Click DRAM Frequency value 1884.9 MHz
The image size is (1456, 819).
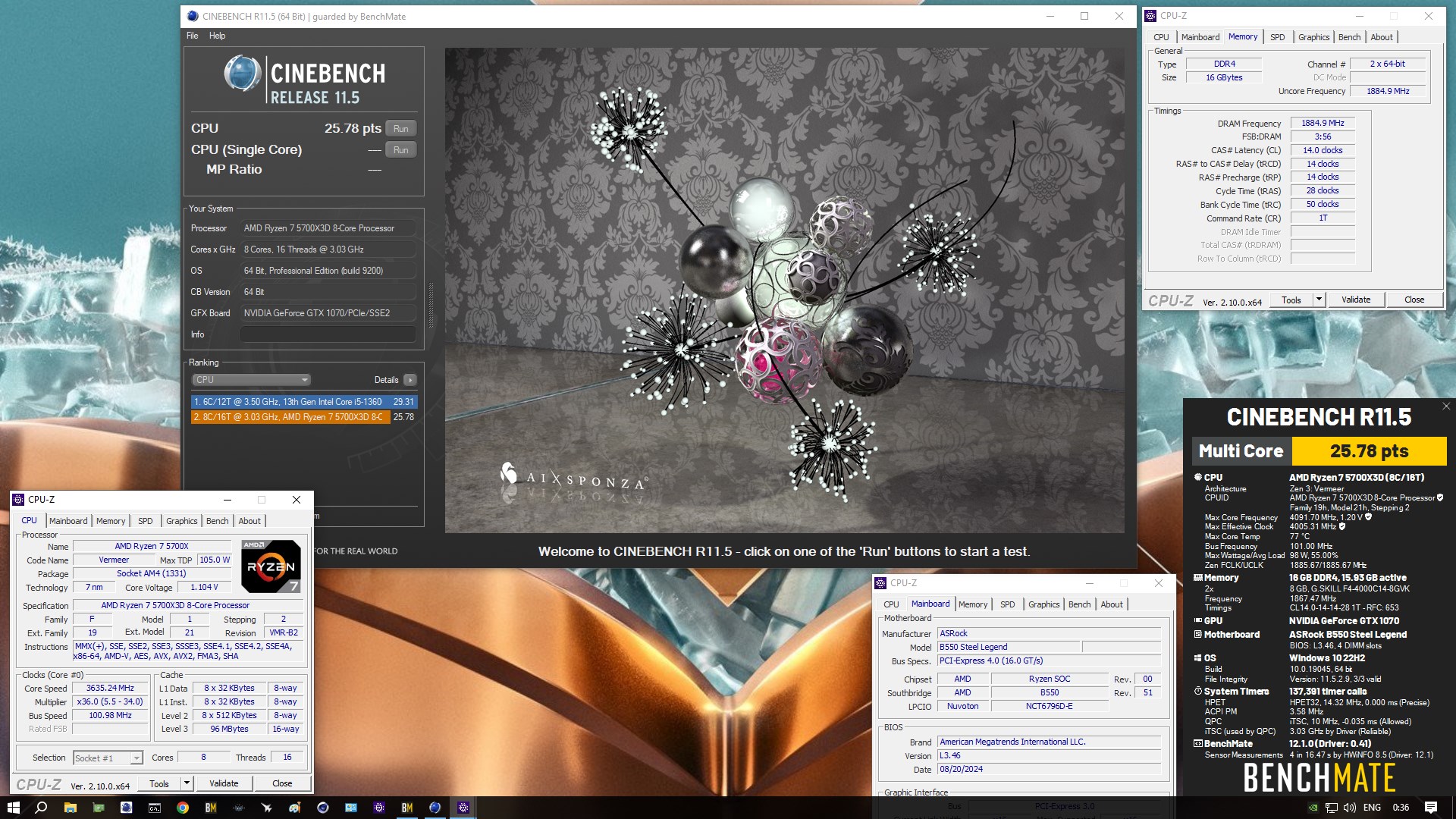coord(1323,123)
